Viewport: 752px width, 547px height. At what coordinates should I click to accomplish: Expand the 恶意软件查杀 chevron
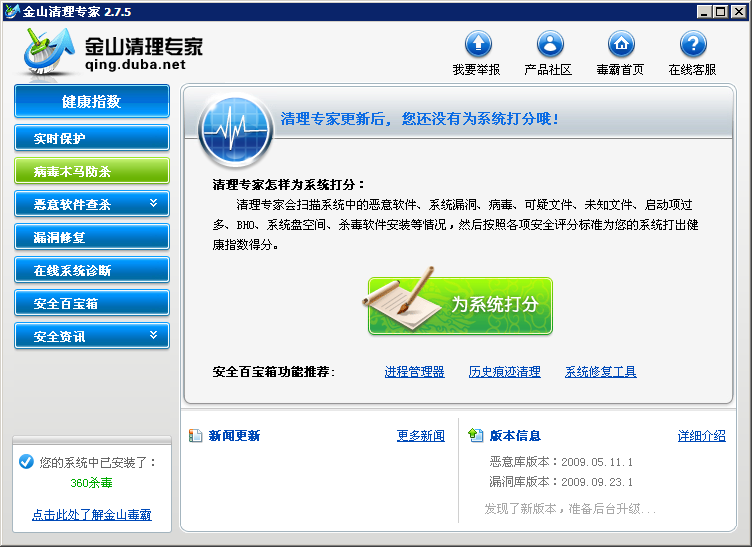pos(153,203)
